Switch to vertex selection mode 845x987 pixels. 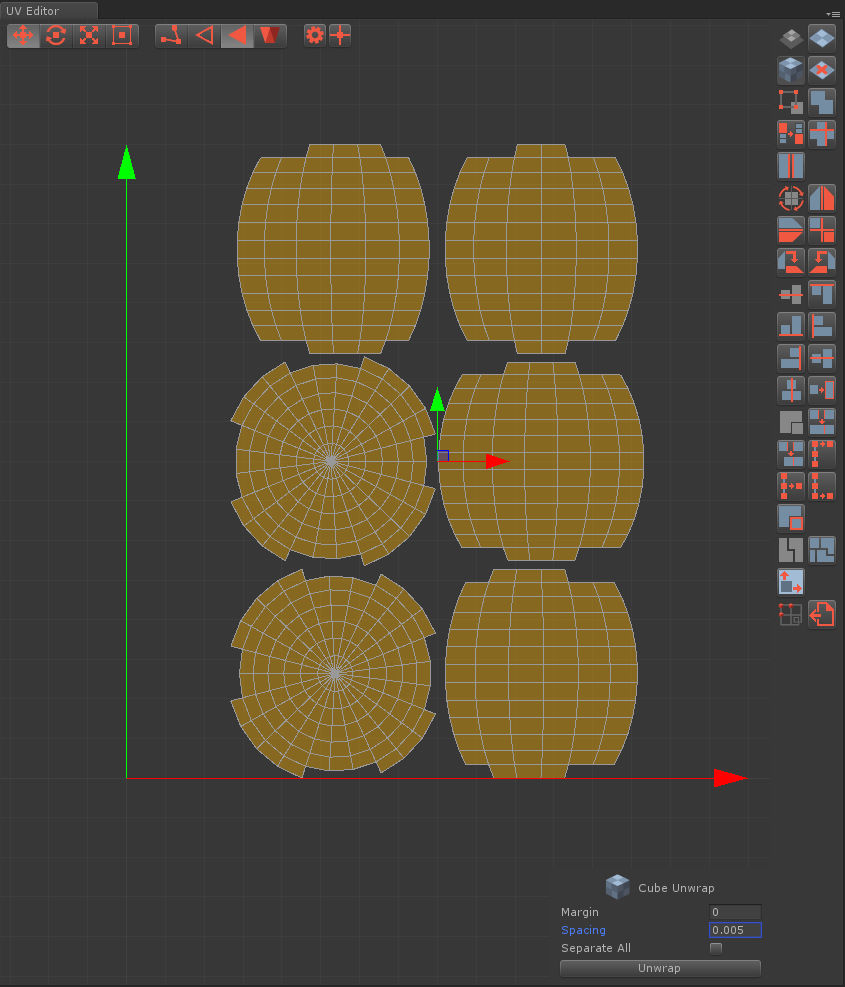[171, 35]
